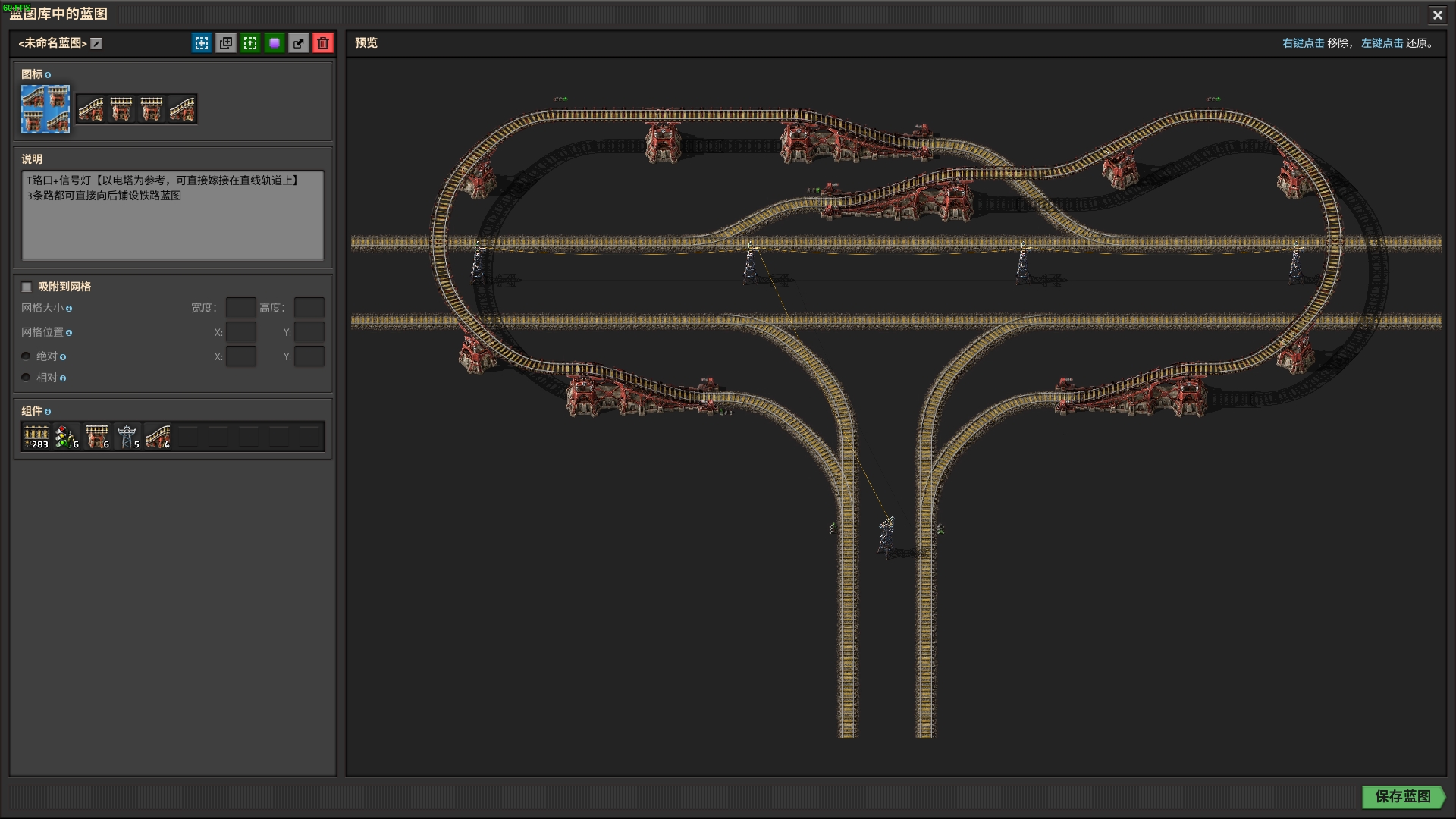The width and height of the screenshot is (1456, 819).
Task: Click the 预览 panel heading
Action: (366, 43)
